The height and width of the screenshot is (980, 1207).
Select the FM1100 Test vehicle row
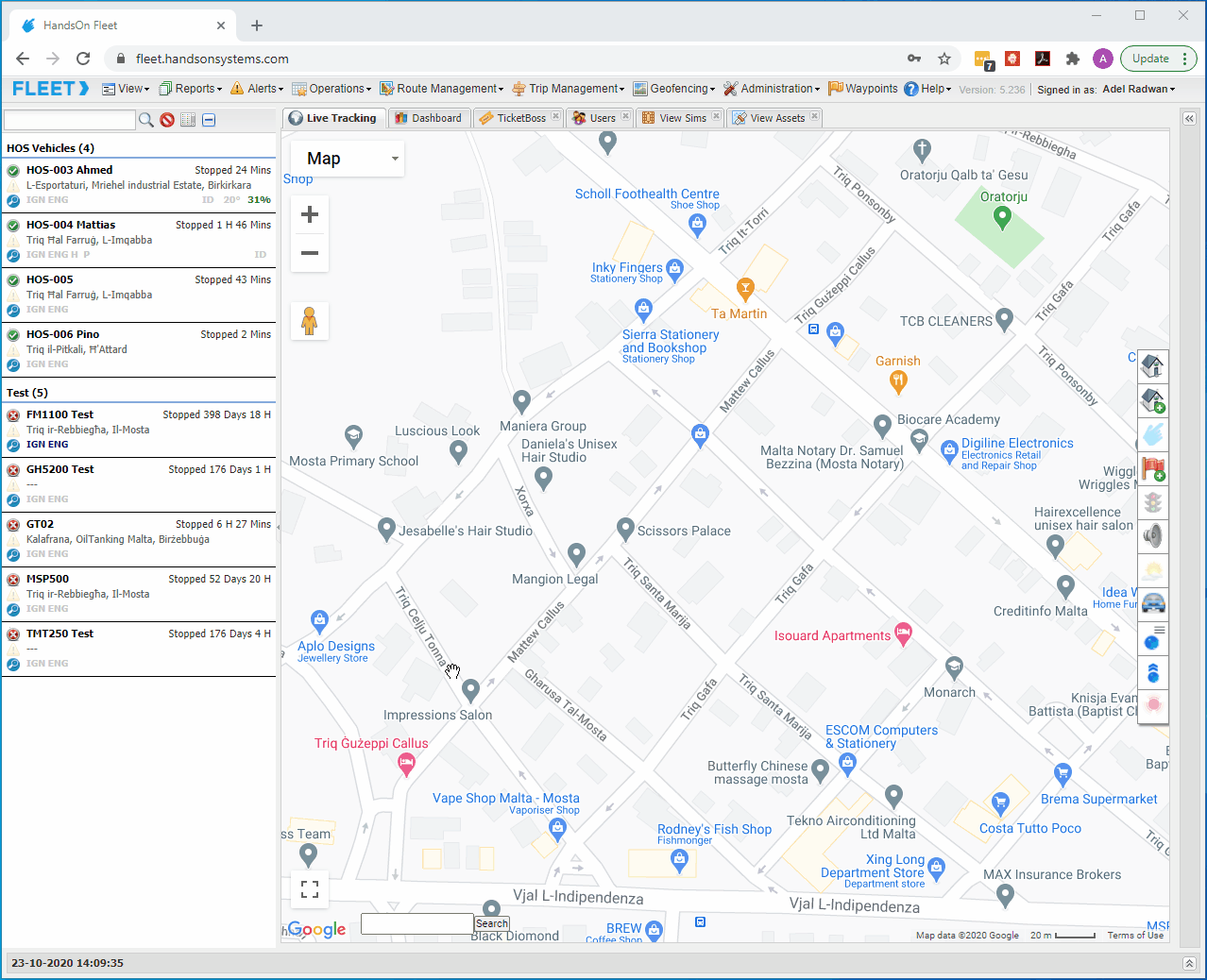coord(139,430)
